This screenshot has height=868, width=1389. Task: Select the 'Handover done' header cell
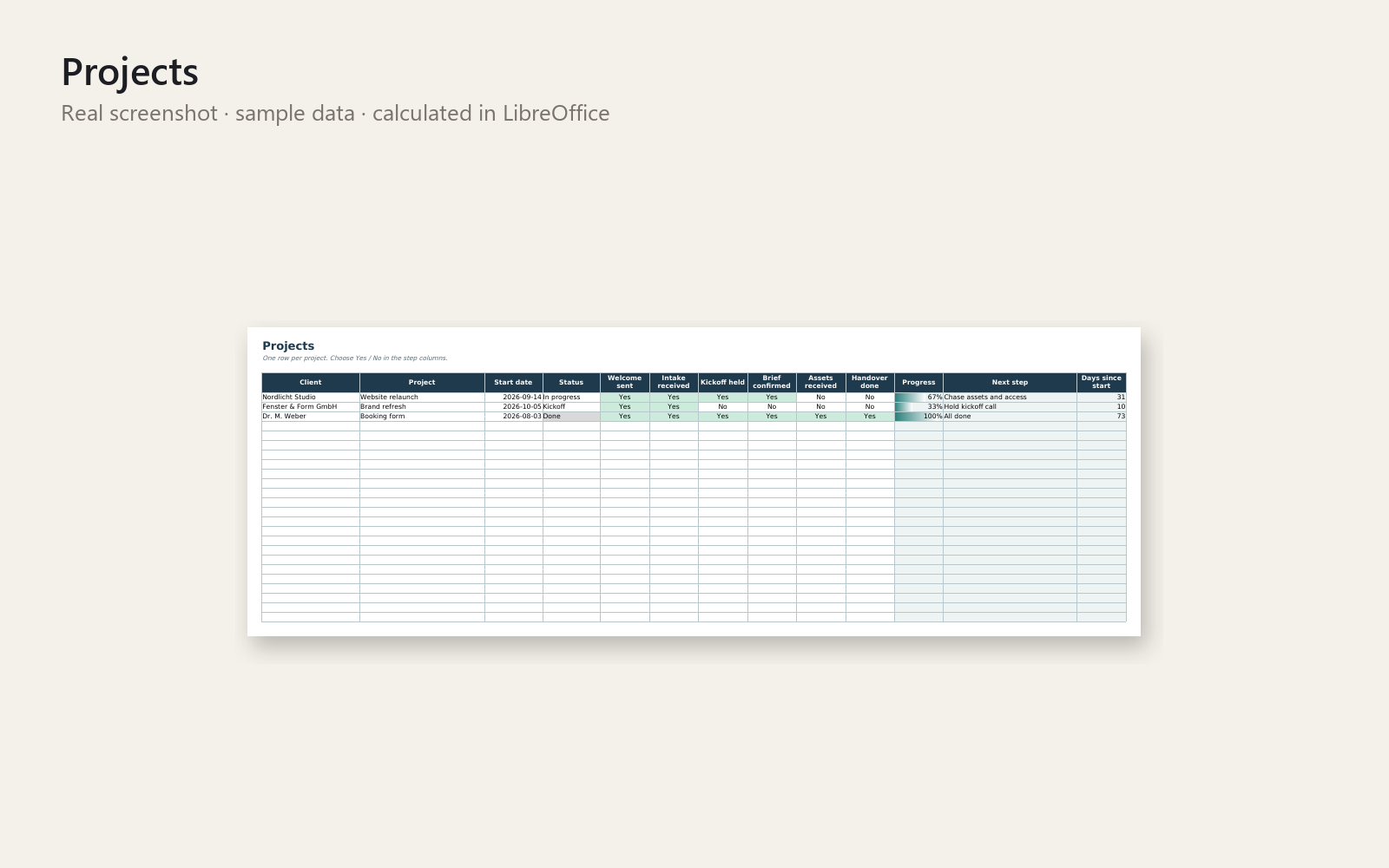tap(870, 383)
